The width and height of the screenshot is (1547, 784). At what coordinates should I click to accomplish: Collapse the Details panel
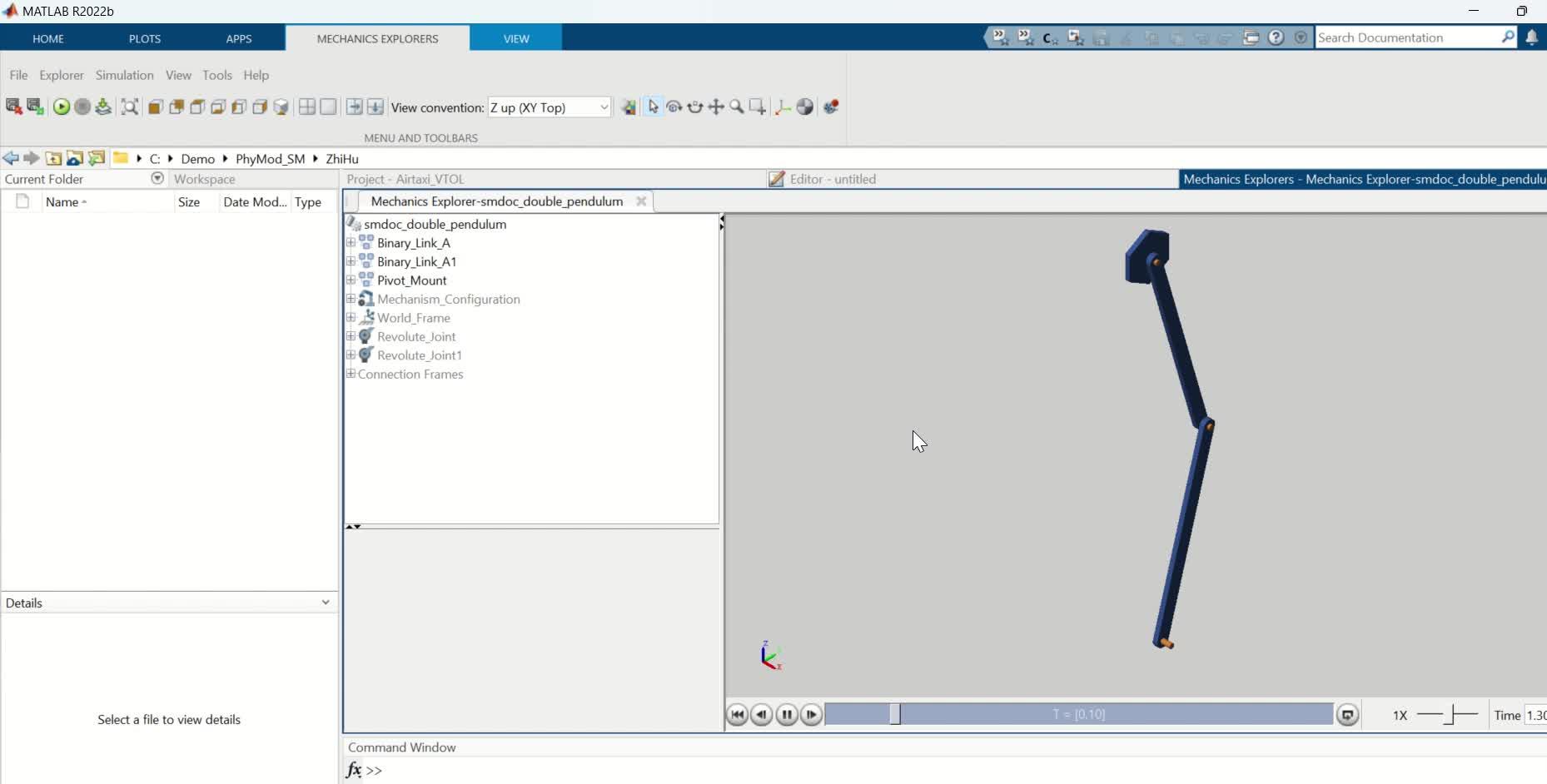click(x=325, y=603)
